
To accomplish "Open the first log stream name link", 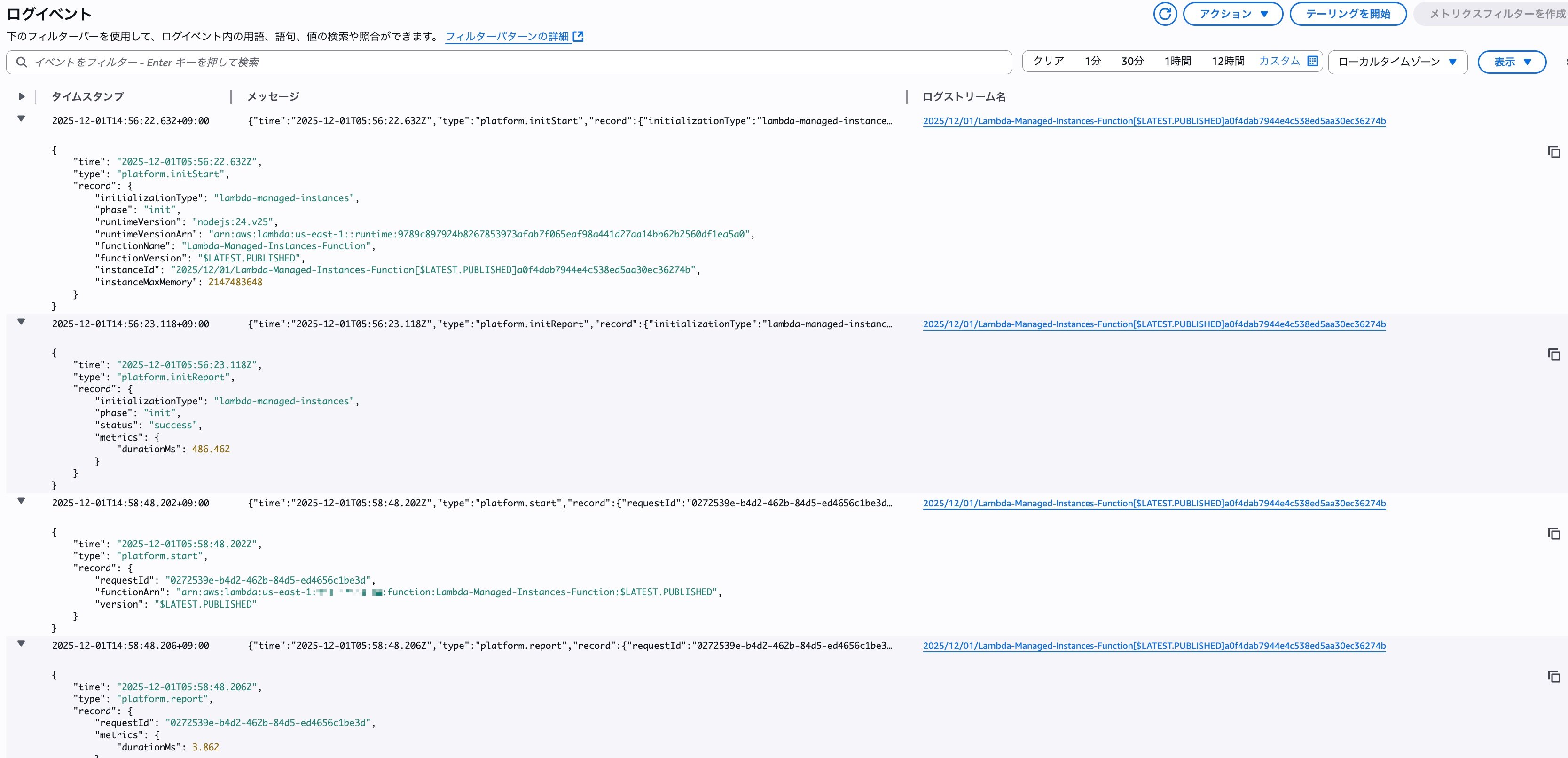I will (1155, 120).
